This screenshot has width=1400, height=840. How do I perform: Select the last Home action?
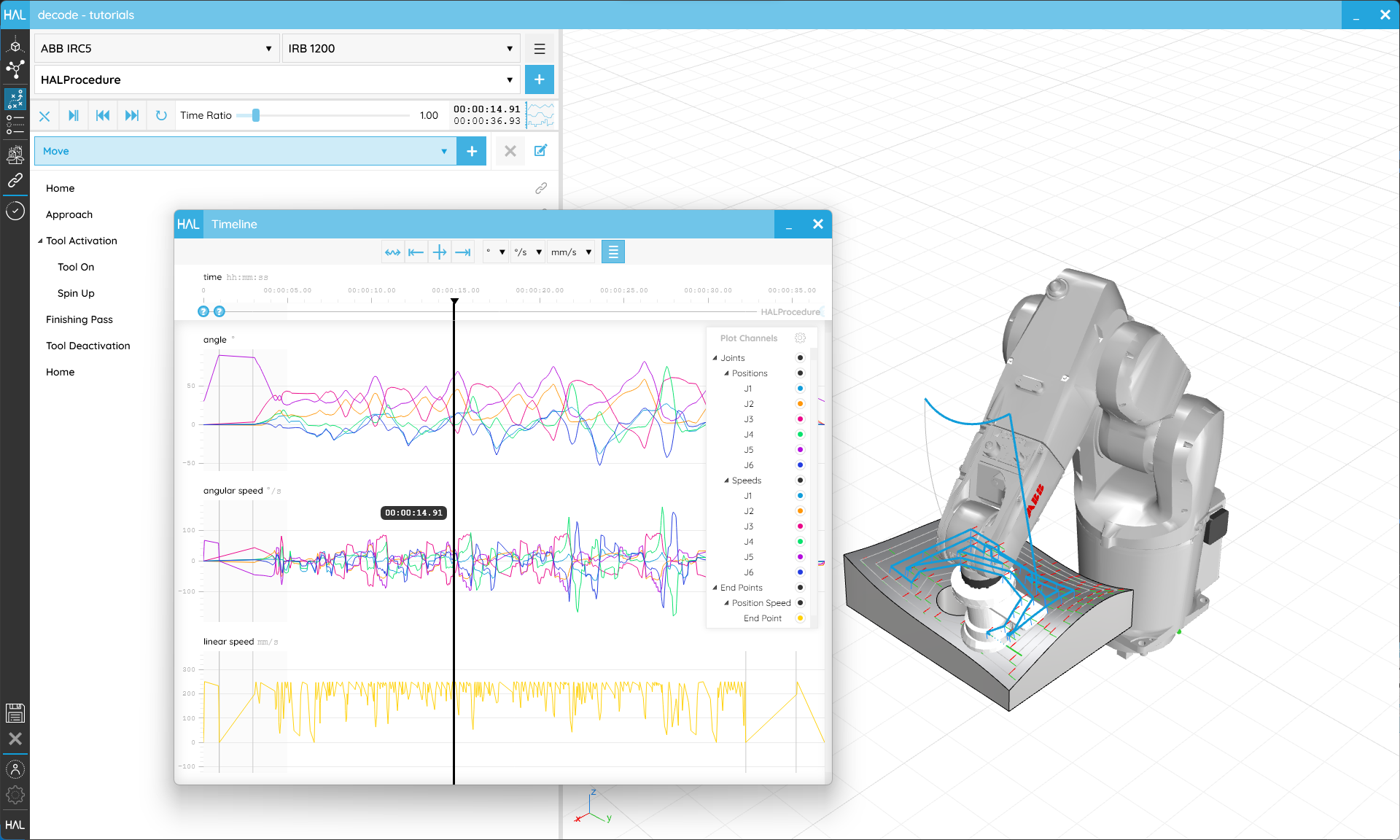pyautogui.click(x=61, y=372)
